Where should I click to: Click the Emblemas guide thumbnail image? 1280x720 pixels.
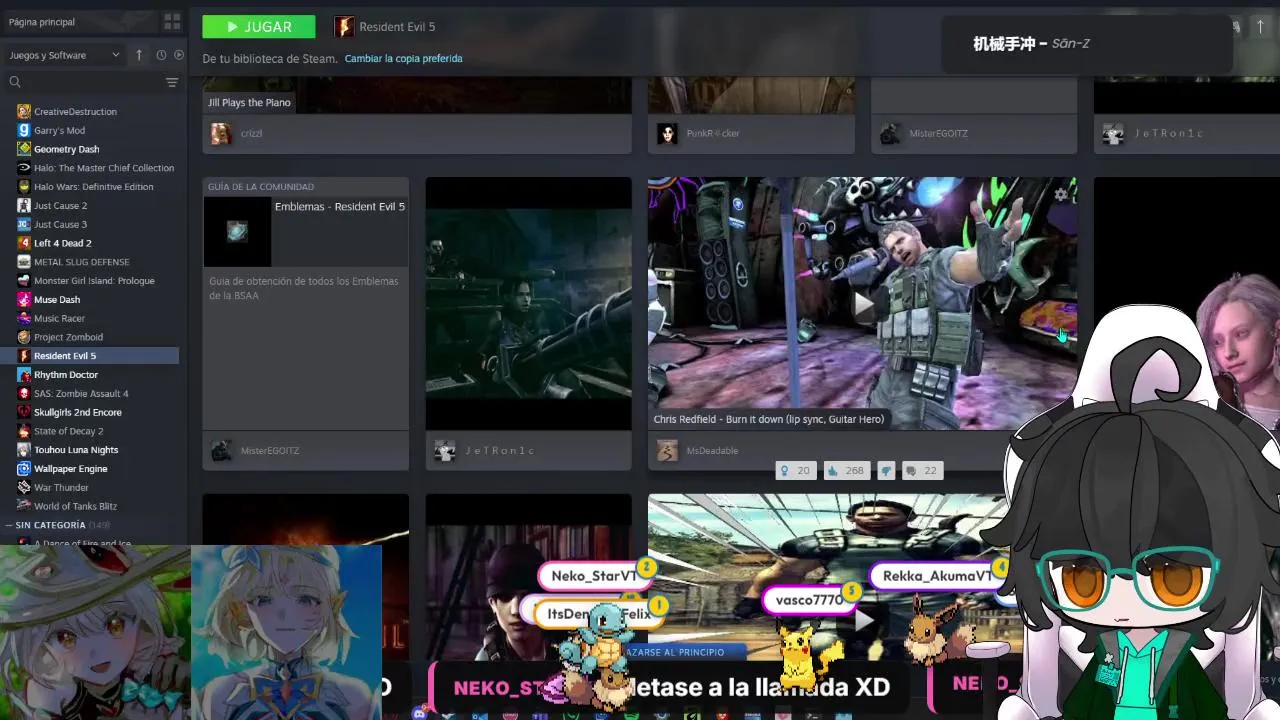237,232
